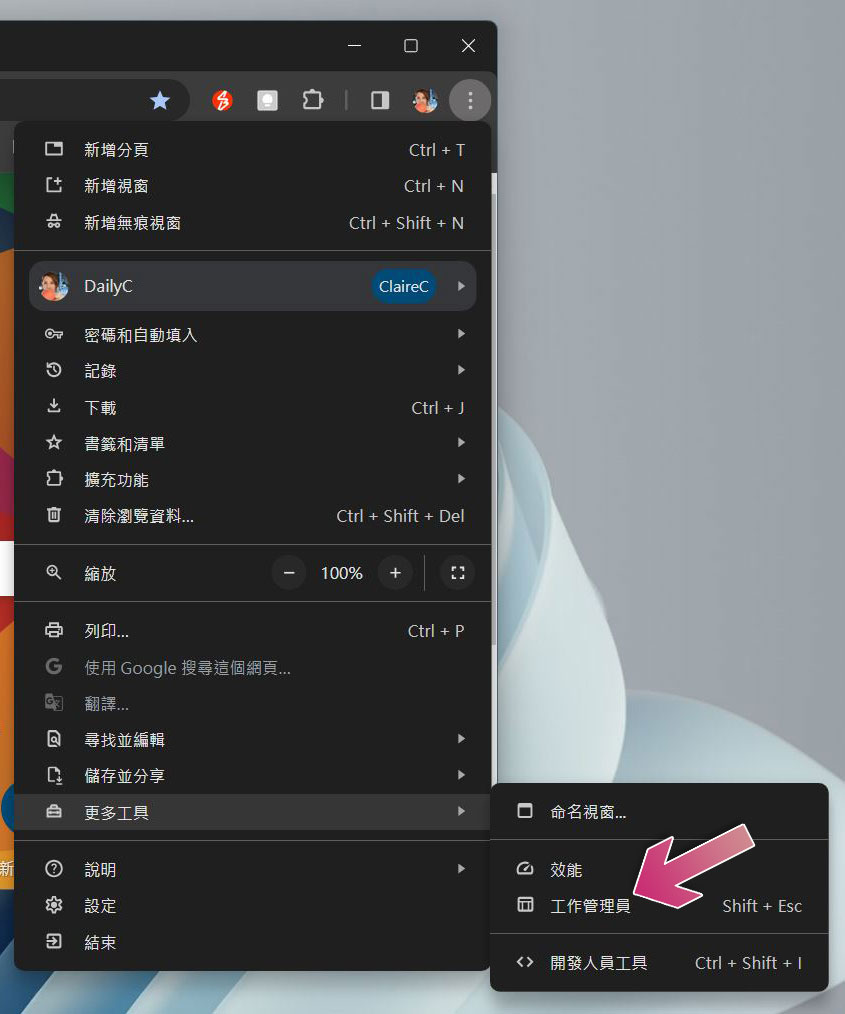Click the profile avatar in toolbar
This screenshot has height=1014, width=845.
pos(425,100)
